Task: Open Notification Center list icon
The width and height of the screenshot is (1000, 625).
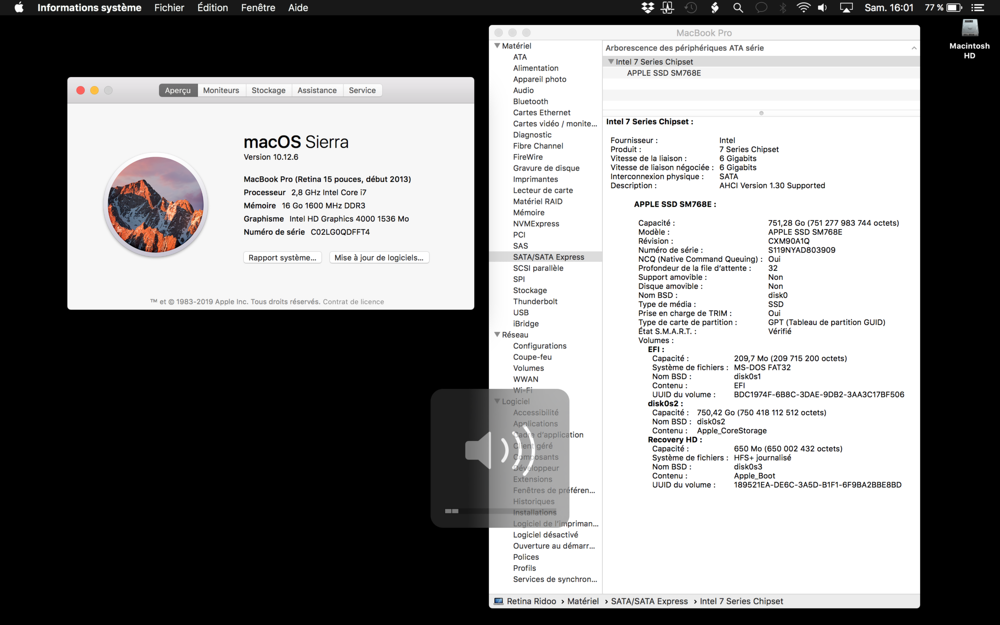Action: pyautogui.click(x=977, y=8)
